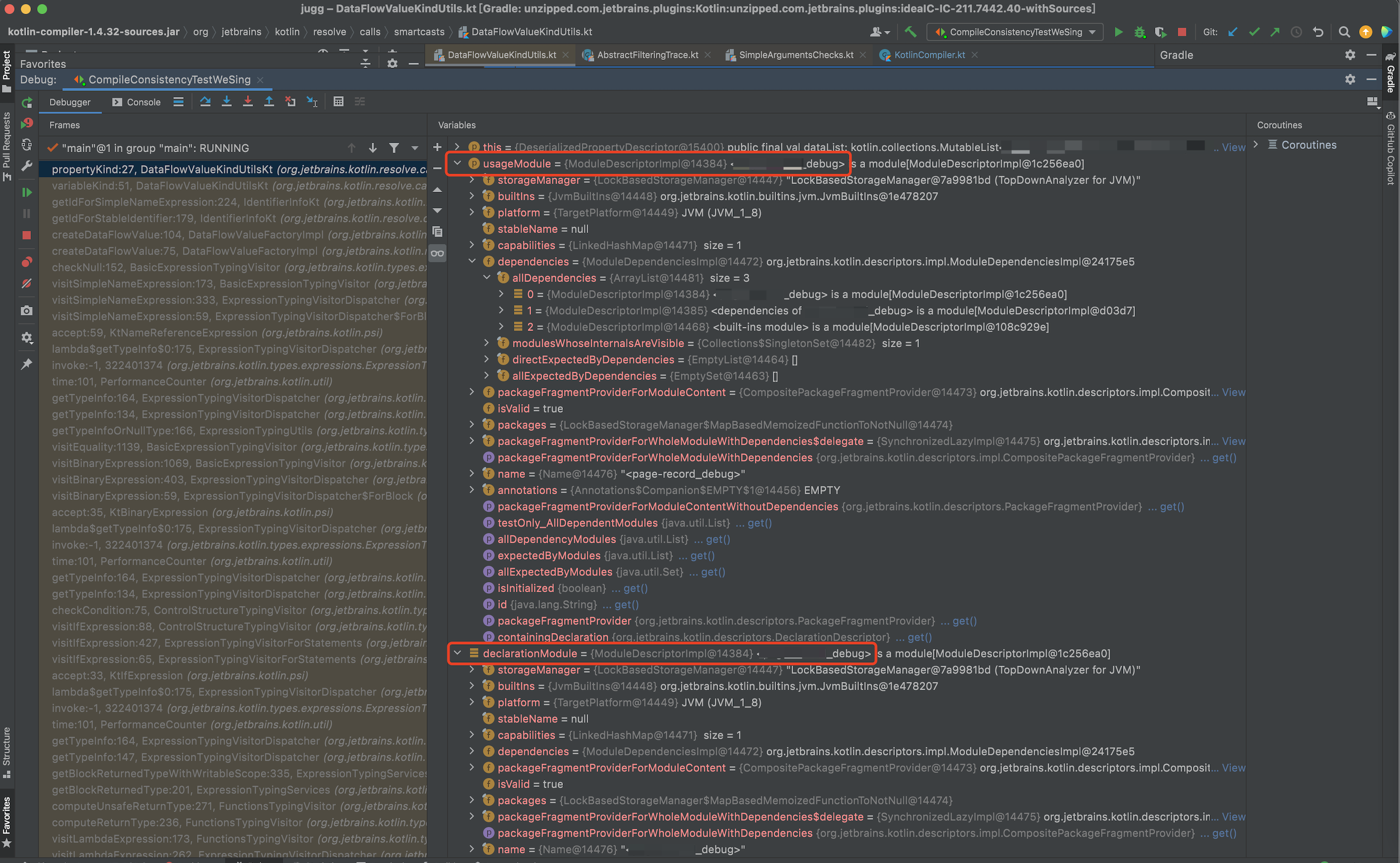This screenshot has width=1400, height=863.
Task: Click Git update project arrow
Action: coord(1233,32)
